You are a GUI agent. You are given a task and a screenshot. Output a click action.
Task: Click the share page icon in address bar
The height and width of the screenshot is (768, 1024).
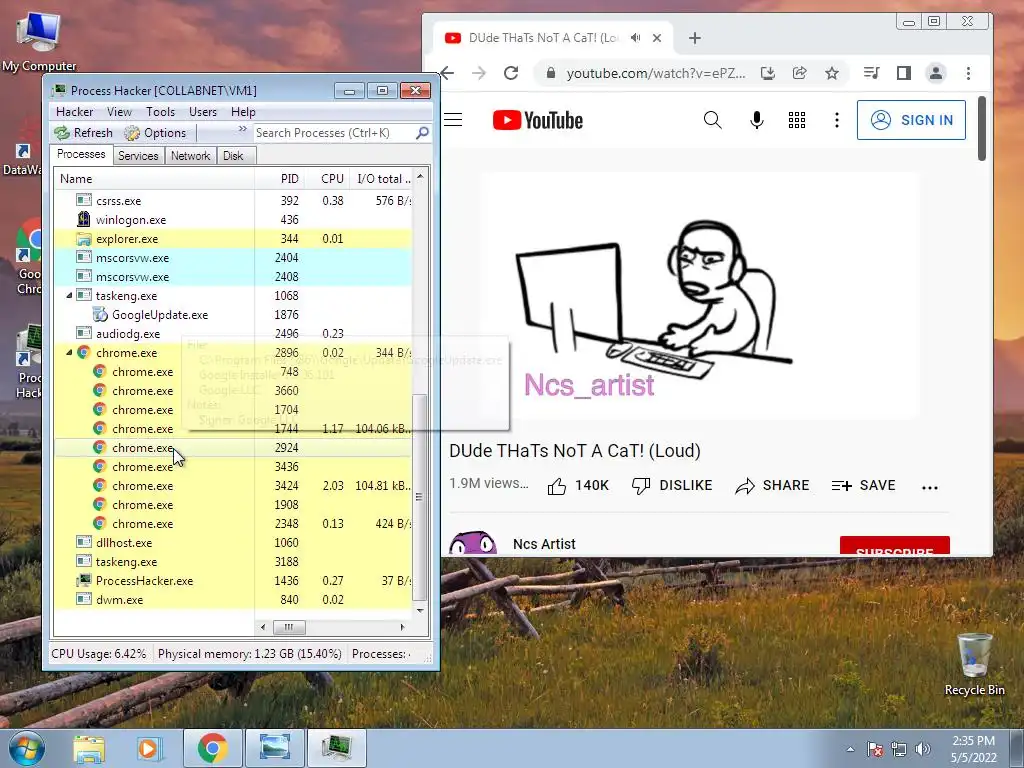click(x=799, y=73)
